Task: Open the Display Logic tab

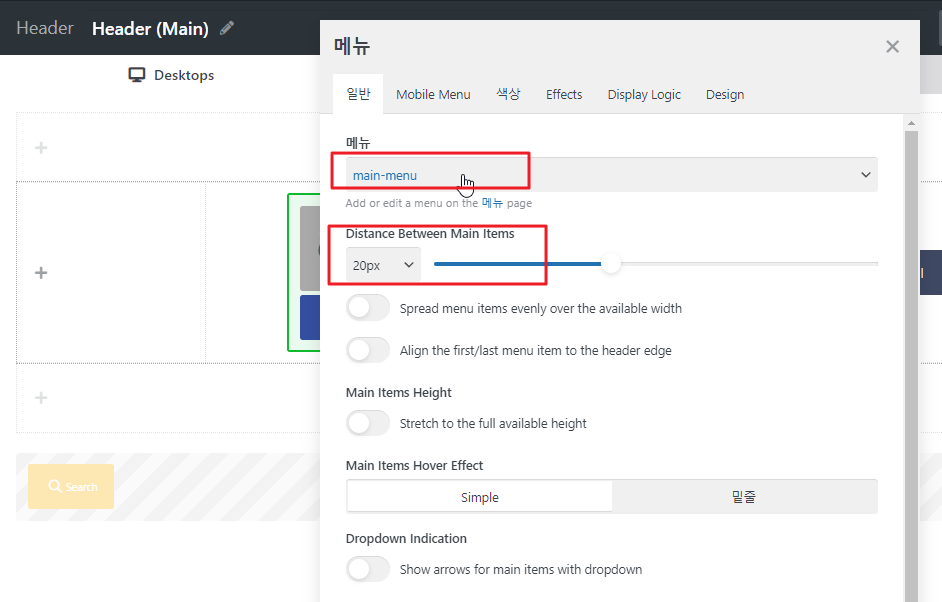Action: point(644,94)
